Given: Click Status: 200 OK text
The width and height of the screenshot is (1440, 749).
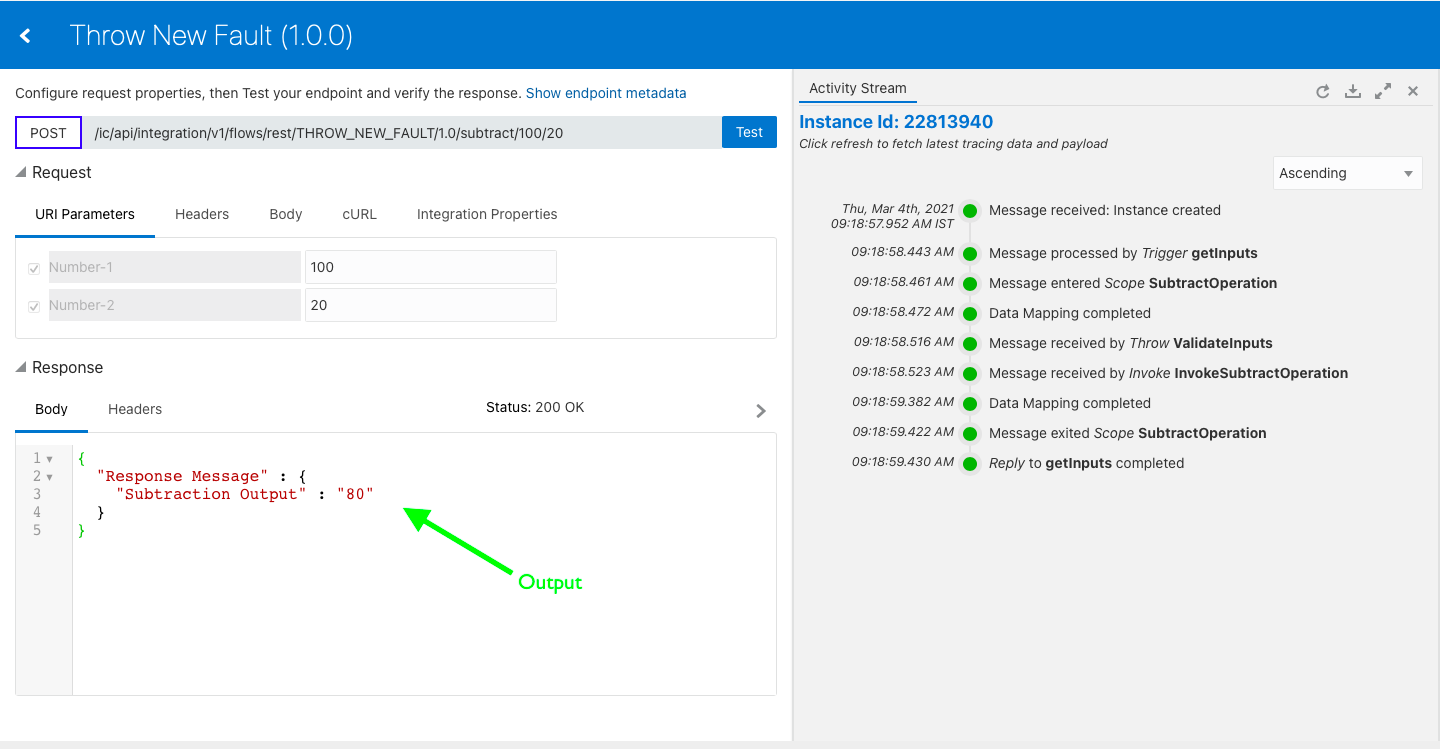Looking at the screenshot, I should (535, 407).
